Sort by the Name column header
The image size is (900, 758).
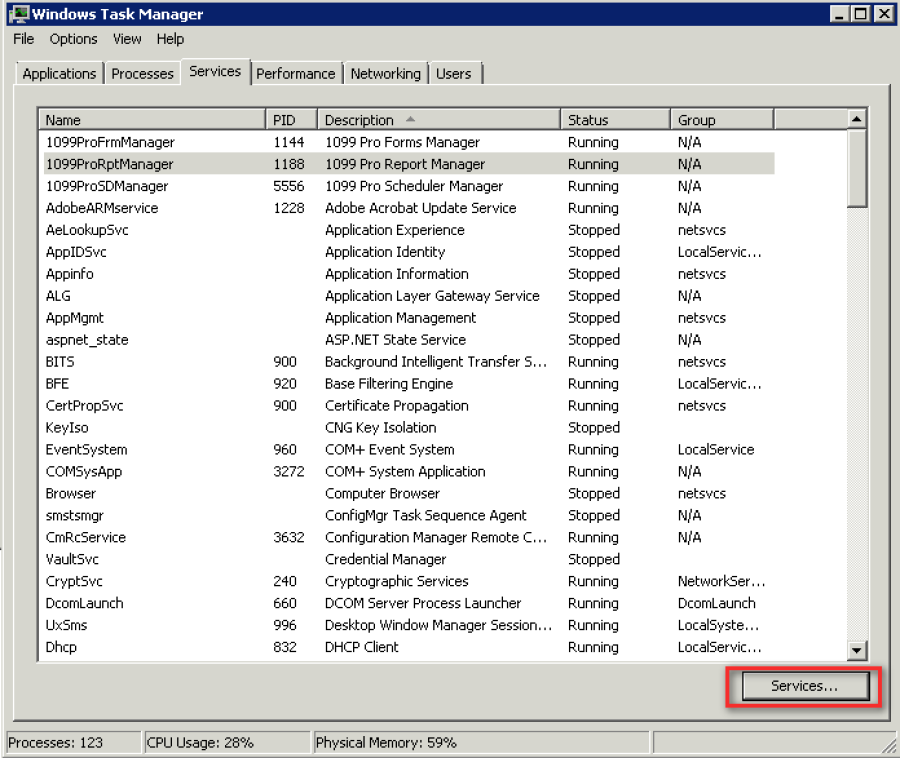[152, 120]
